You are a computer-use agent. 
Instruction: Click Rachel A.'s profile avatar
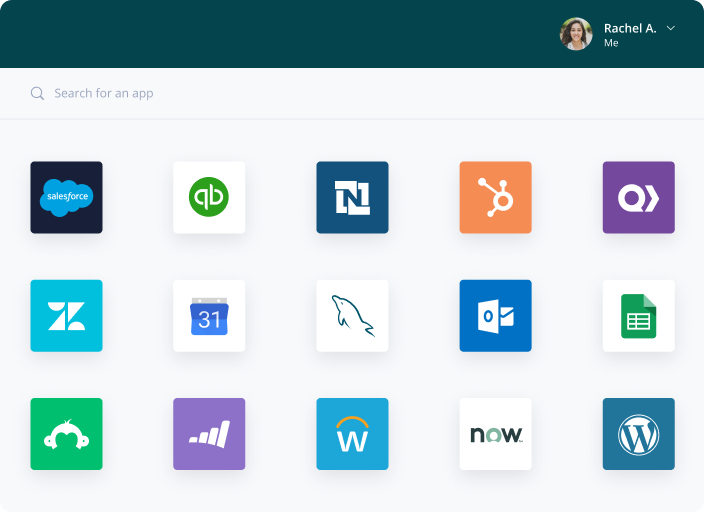(576, 34)
